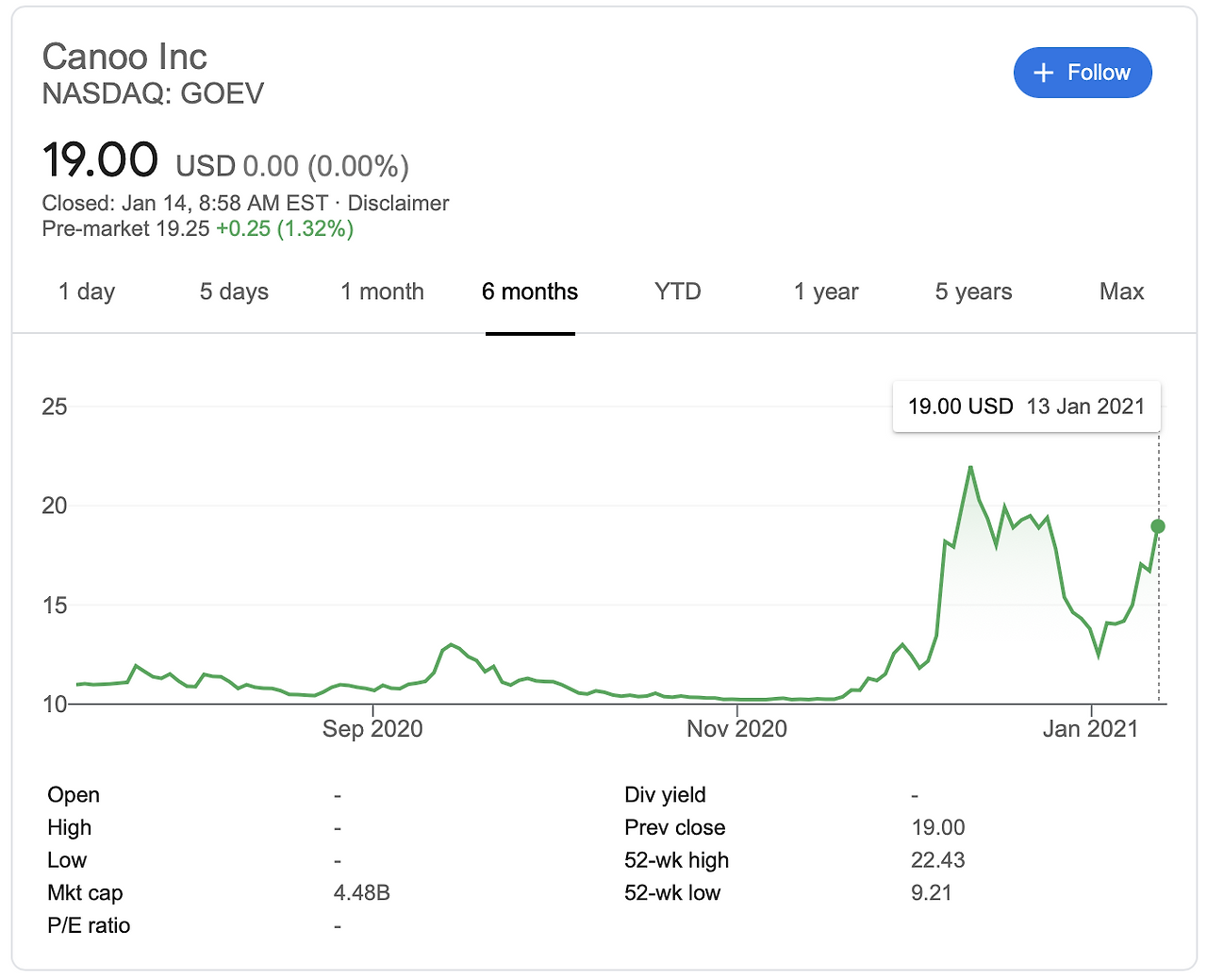
Task: Click the Nov 2020 axis label
Action: click(736, 728)
